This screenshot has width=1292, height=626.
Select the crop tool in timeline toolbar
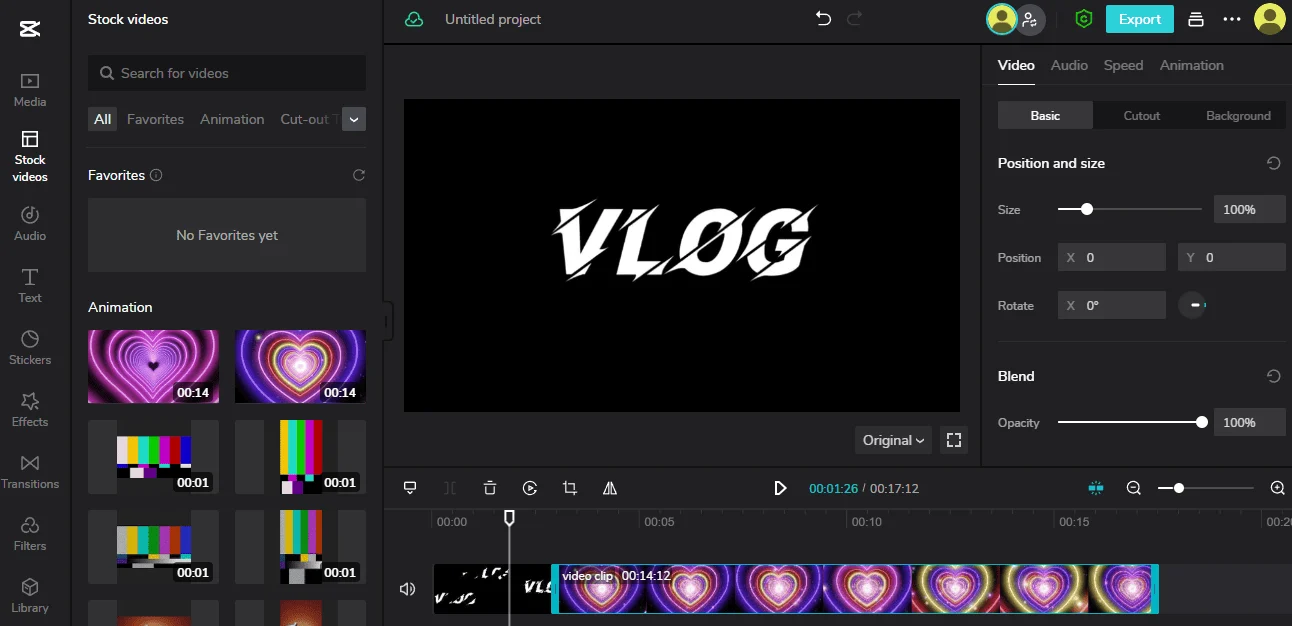point(570,488)
